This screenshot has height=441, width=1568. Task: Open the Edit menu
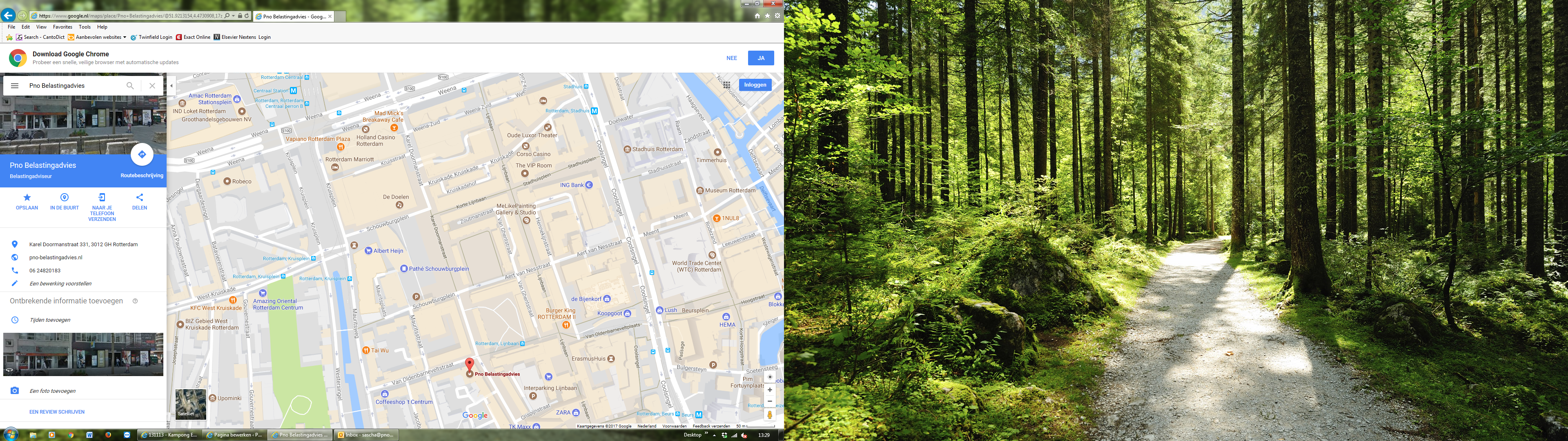pos(26,27)
